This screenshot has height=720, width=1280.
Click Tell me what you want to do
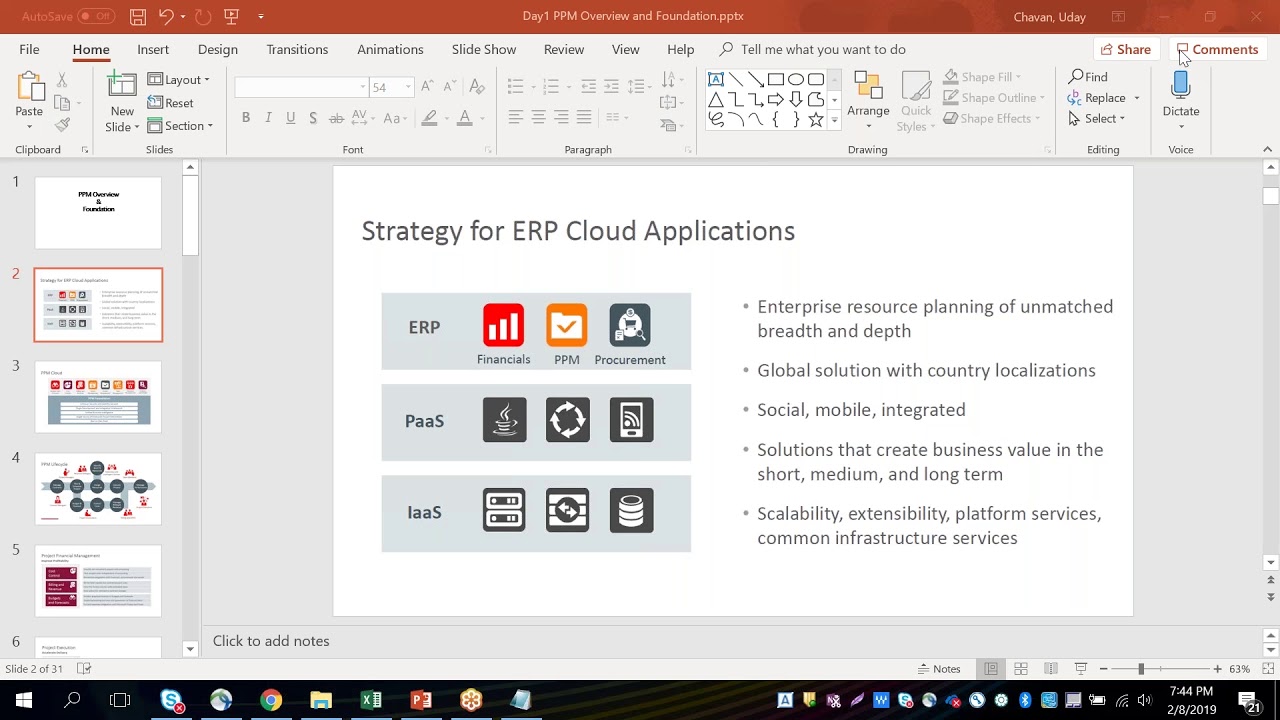click(x=813, y=49)
